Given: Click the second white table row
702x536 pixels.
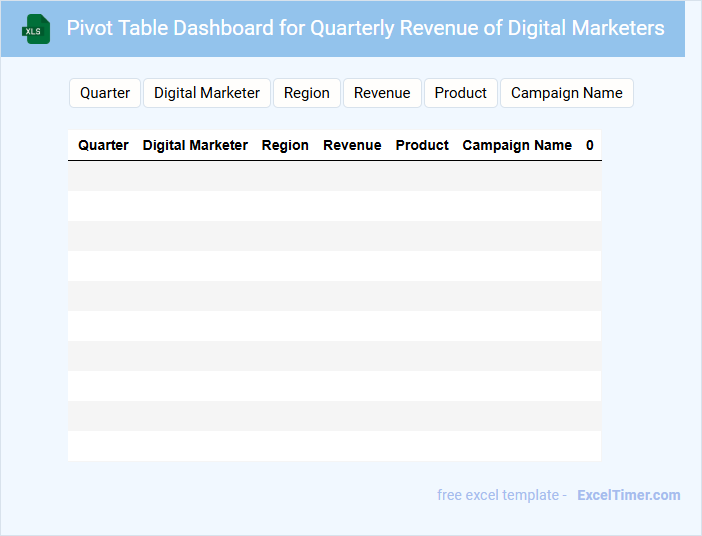Looking at the screenshot, I should point(334,266).
